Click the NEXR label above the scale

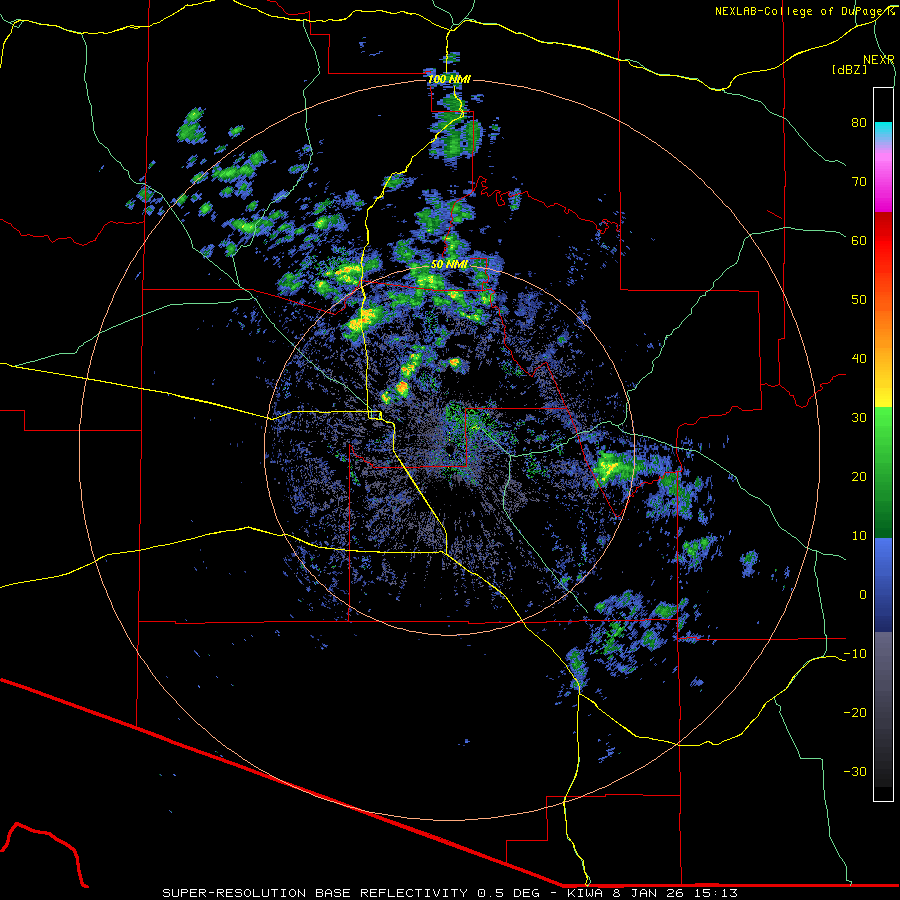point(878,60)
